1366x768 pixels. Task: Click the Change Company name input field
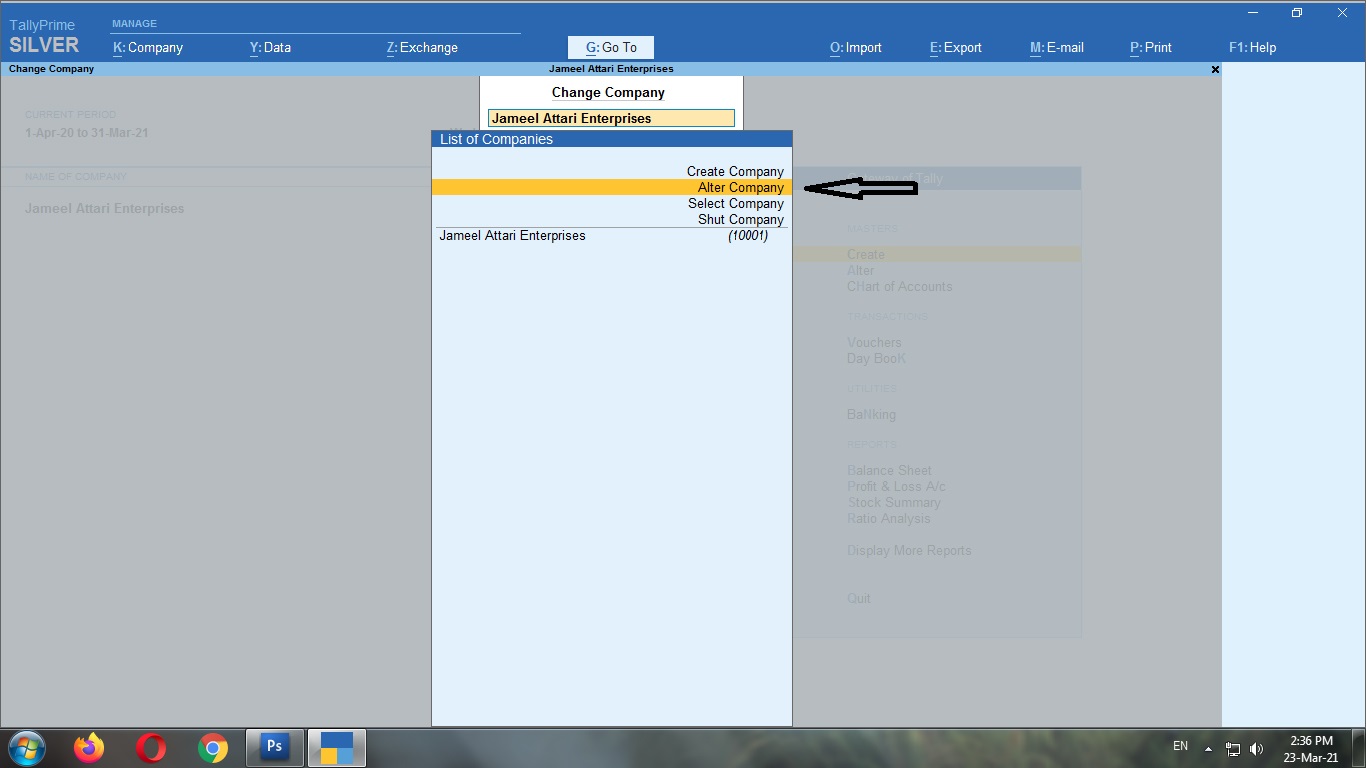611,118
